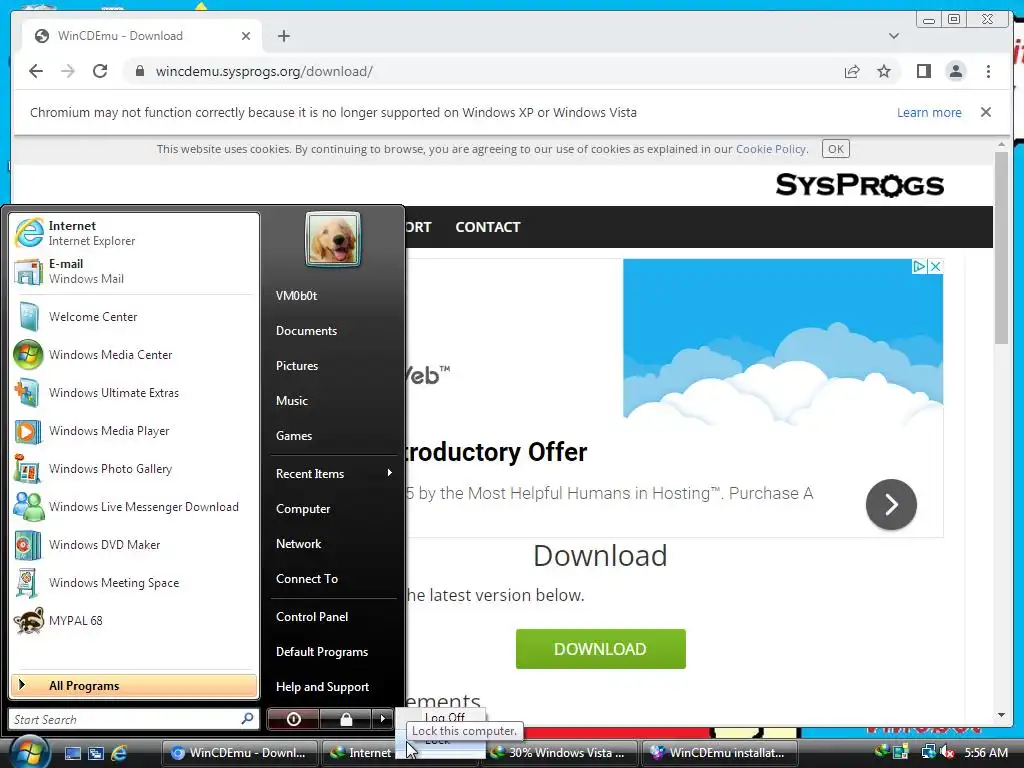Switch to WinCDEmu - Downl... taskbar button
The width and height of the screenshot is (1024, 768).
[x=239, y=753]
